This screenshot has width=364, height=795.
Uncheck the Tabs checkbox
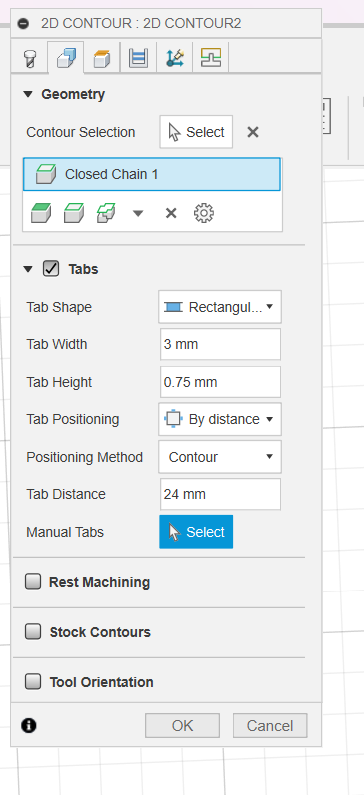[51, 269]
